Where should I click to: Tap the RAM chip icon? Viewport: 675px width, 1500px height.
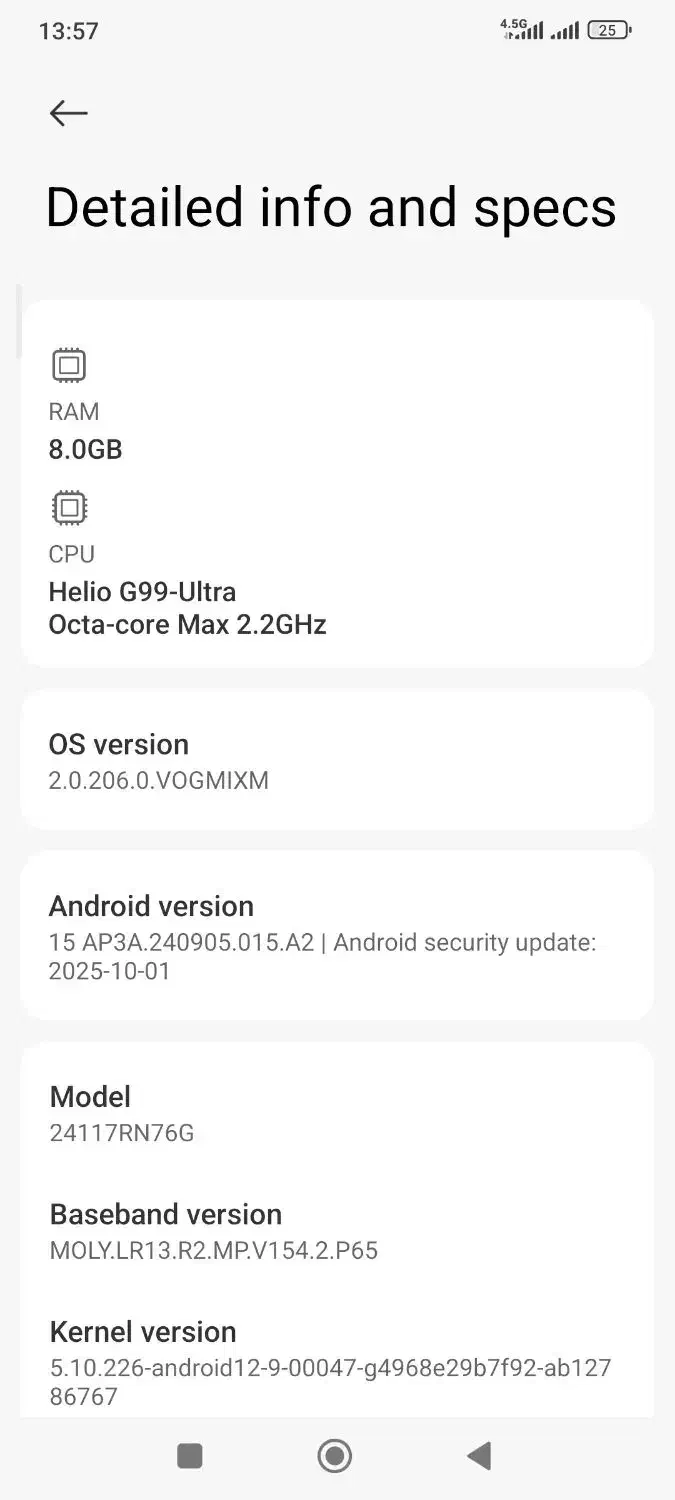(69, 365)
